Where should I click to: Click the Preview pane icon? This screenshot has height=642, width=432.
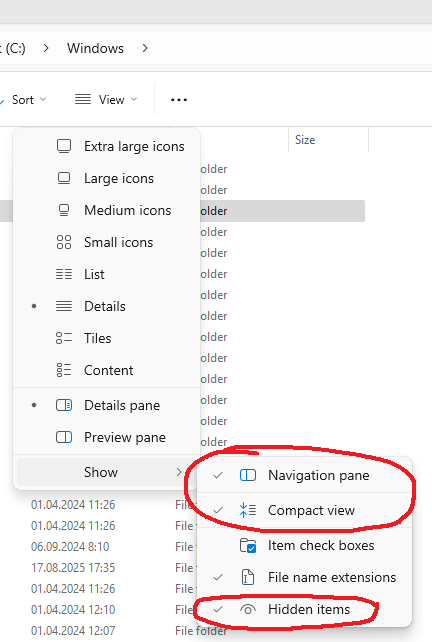click(x=64, y=437)
